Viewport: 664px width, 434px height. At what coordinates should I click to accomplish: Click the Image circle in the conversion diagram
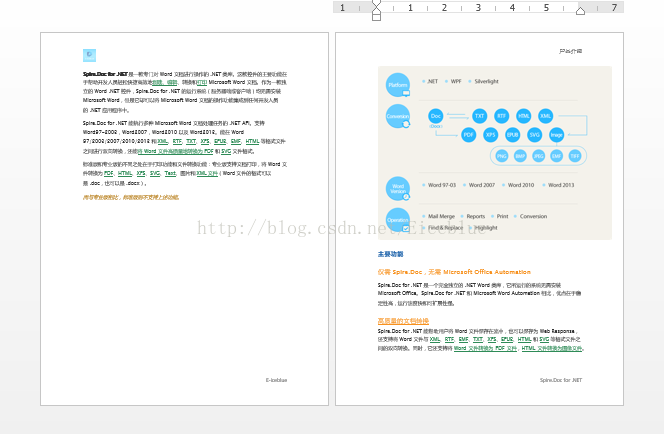[x=556, y=135]
